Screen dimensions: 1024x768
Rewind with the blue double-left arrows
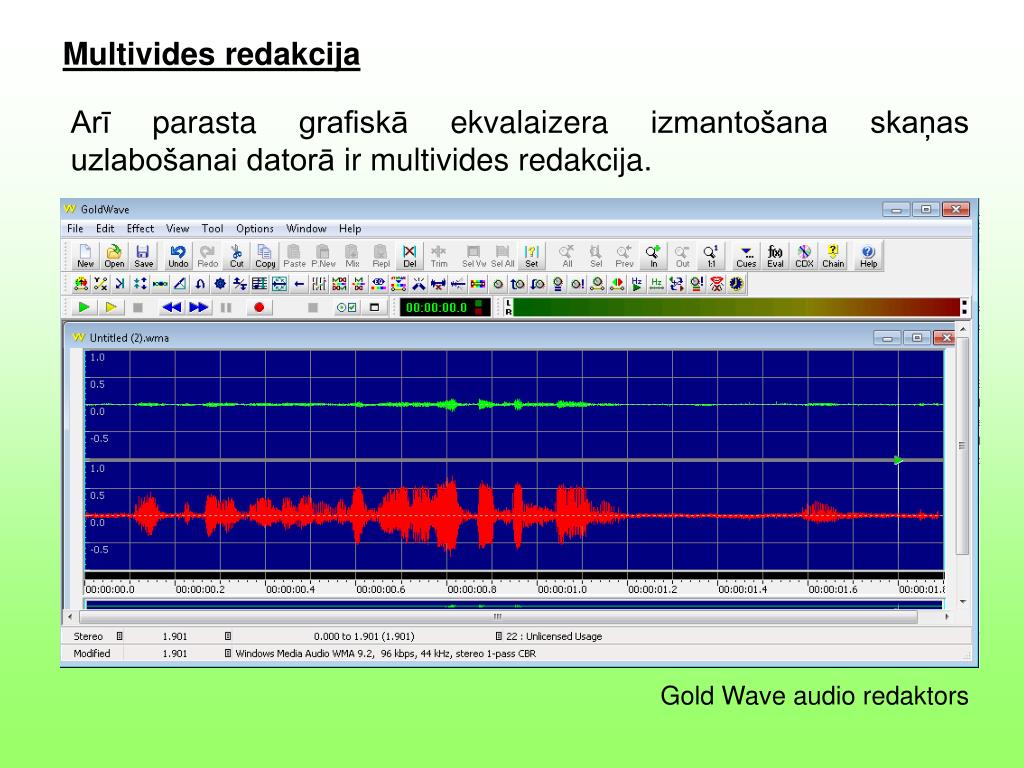[171, 307]
